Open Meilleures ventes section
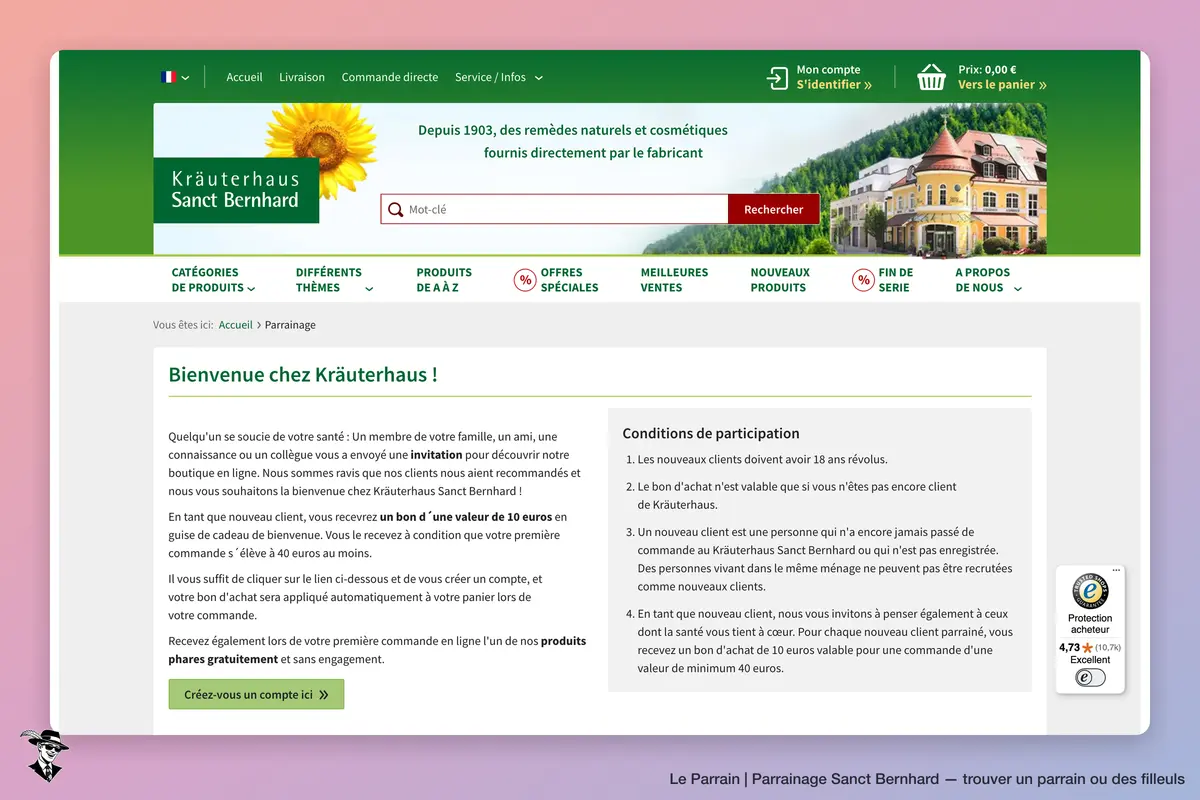The height and width of the screenshot is (800, 1200). [674, 280]
